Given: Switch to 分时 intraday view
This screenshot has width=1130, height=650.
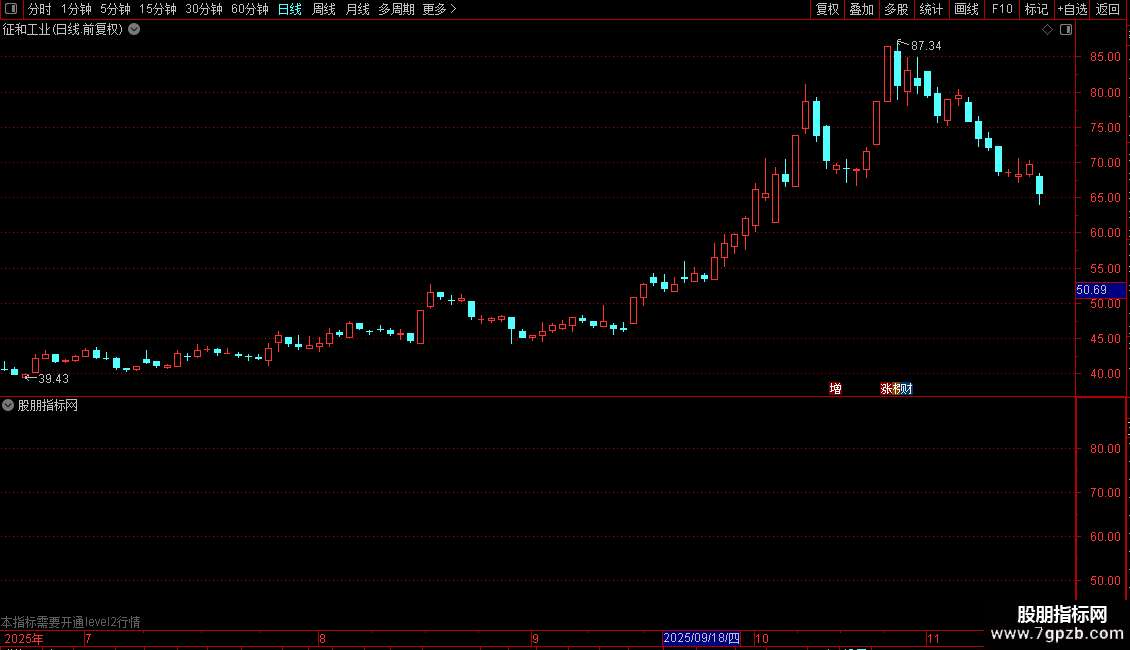Looking at the screenshot, I should 40,9.
